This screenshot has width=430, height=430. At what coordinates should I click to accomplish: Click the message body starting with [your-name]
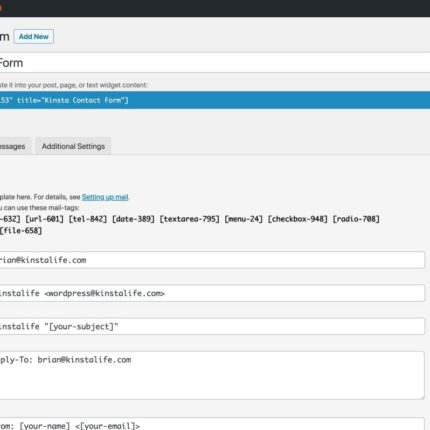coord(212,424)
